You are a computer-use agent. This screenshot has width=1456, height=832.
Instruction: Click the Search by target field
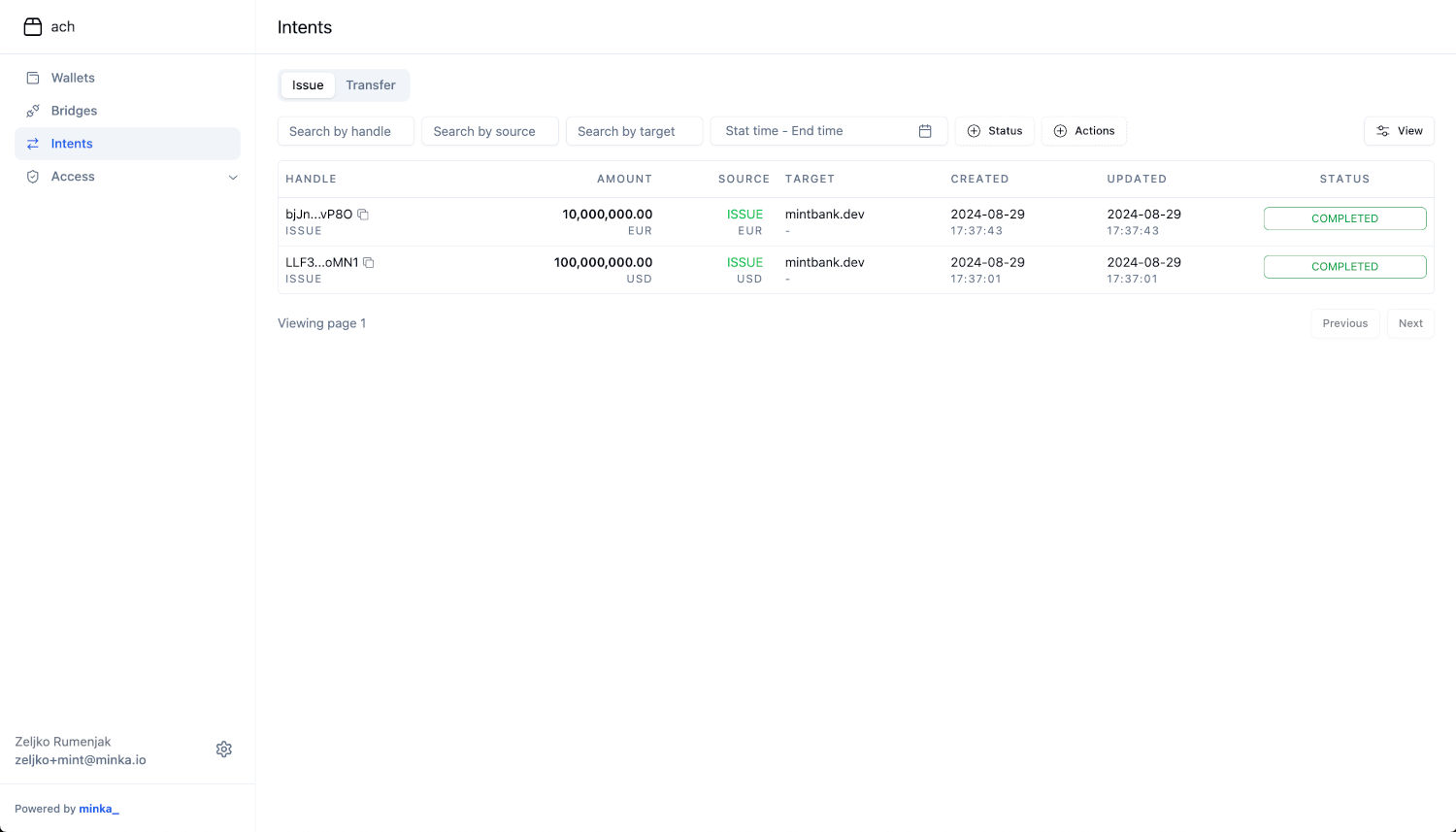[x=634, y=131]
